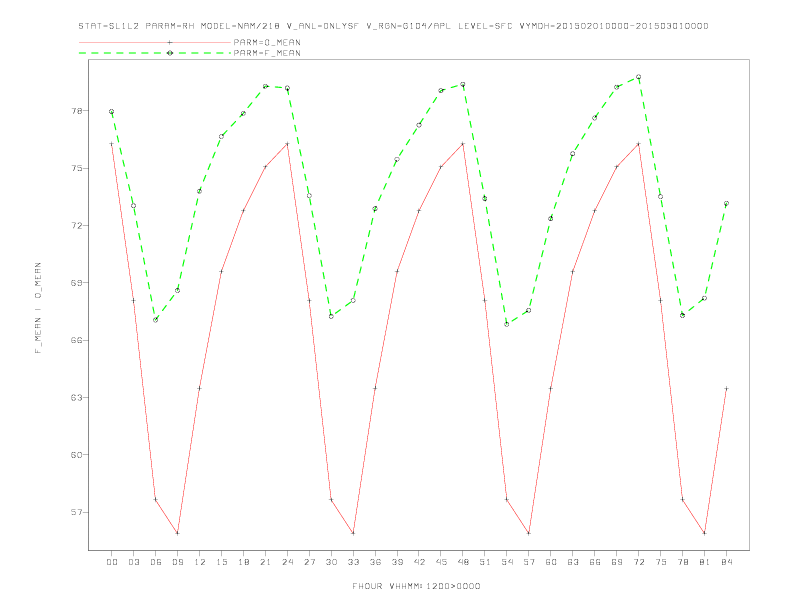Click the x-axis tick label 72

click(x=638, y=562)
